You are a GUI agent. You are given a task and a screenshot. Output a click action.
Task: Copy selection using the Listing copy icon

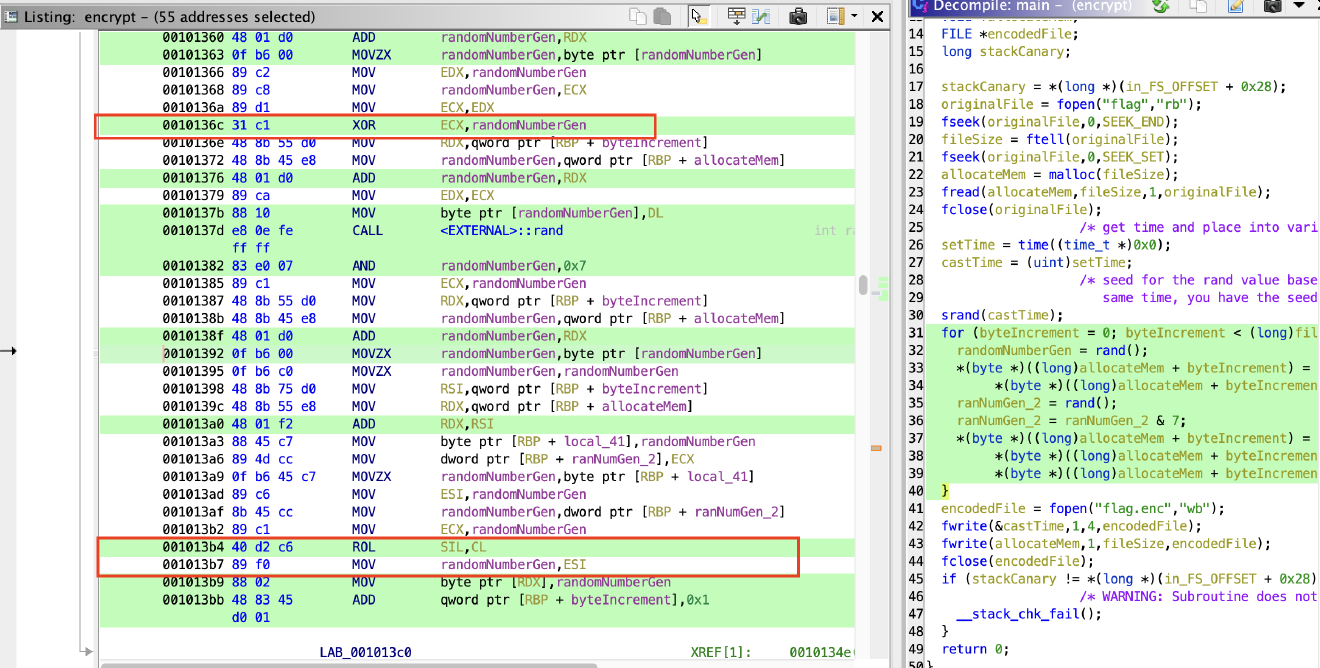[637, 15]
